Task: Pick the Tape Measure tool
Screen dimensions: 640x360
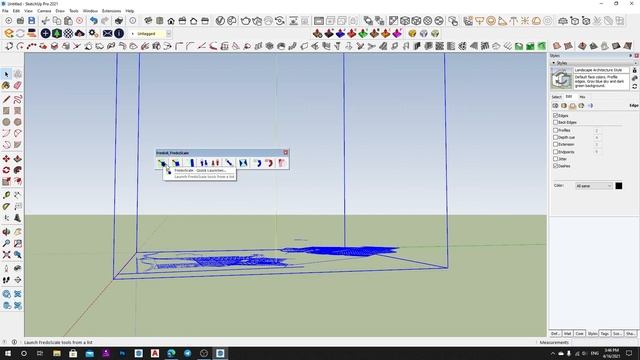Action: click(x=6, y=195)
